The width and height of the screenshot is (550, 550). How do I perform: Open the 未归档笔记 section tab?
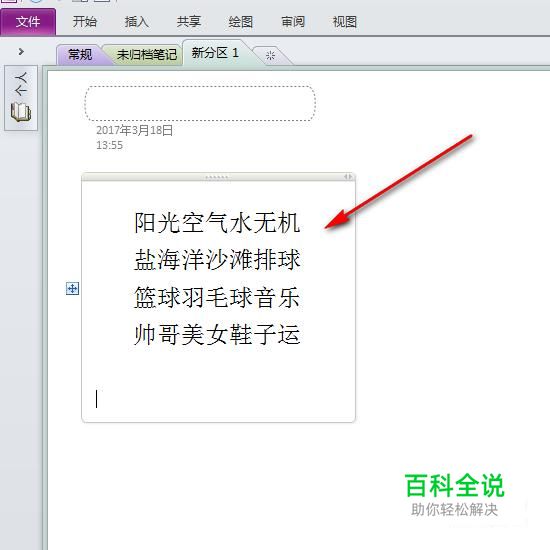tap(147, 55)
